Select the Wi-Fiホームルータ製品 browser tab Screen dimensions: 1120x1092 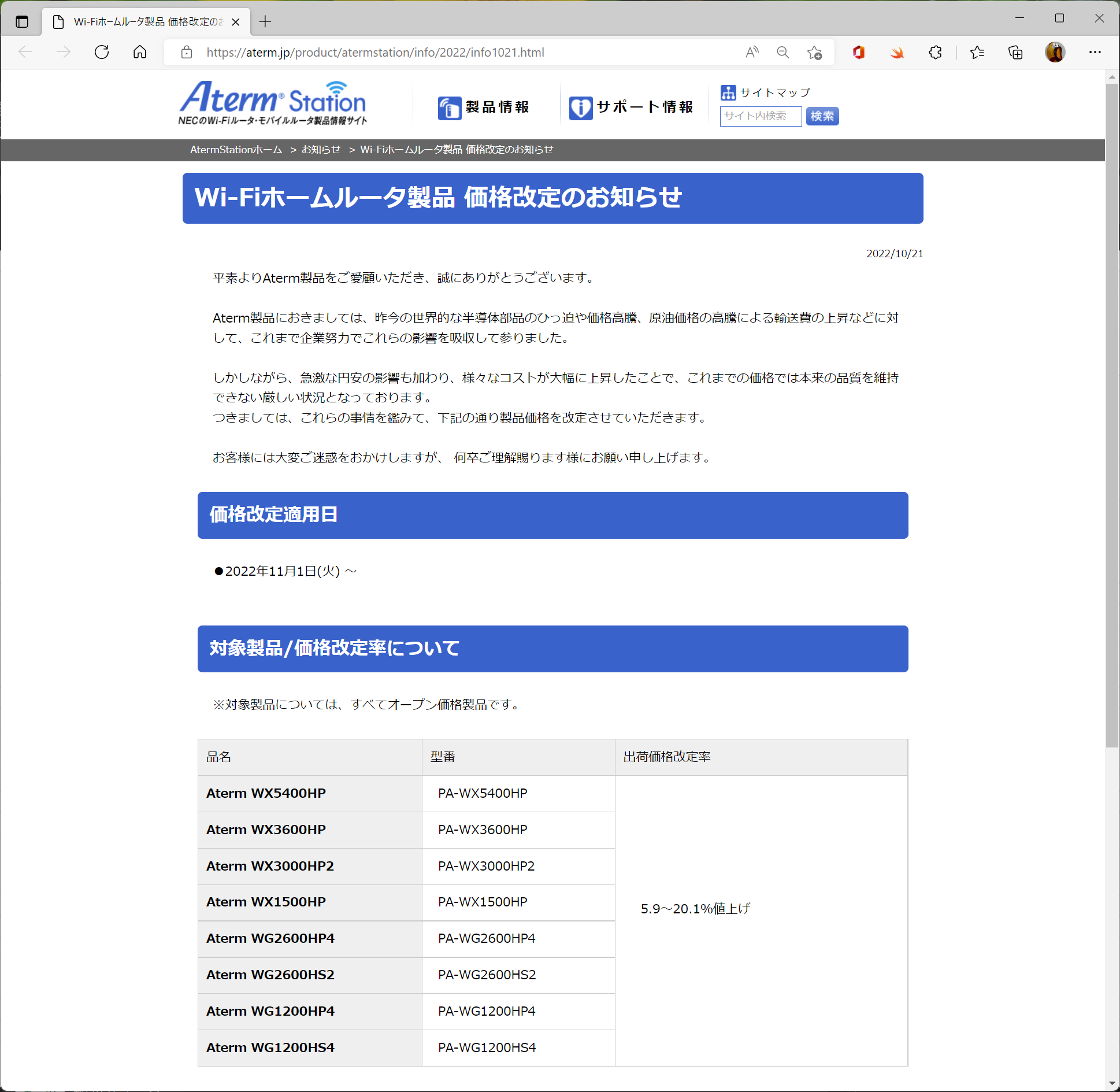coord(146,22)
